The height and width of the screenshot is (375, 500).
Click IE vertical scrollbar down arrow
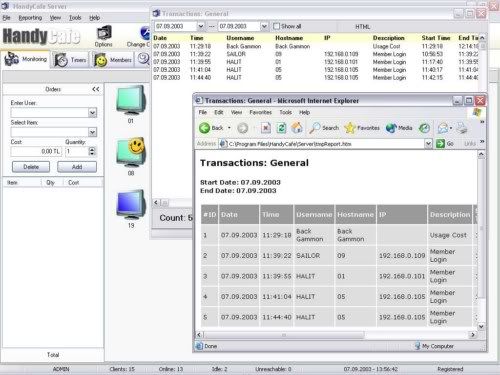pyautogui.click(x=481, y=326)
